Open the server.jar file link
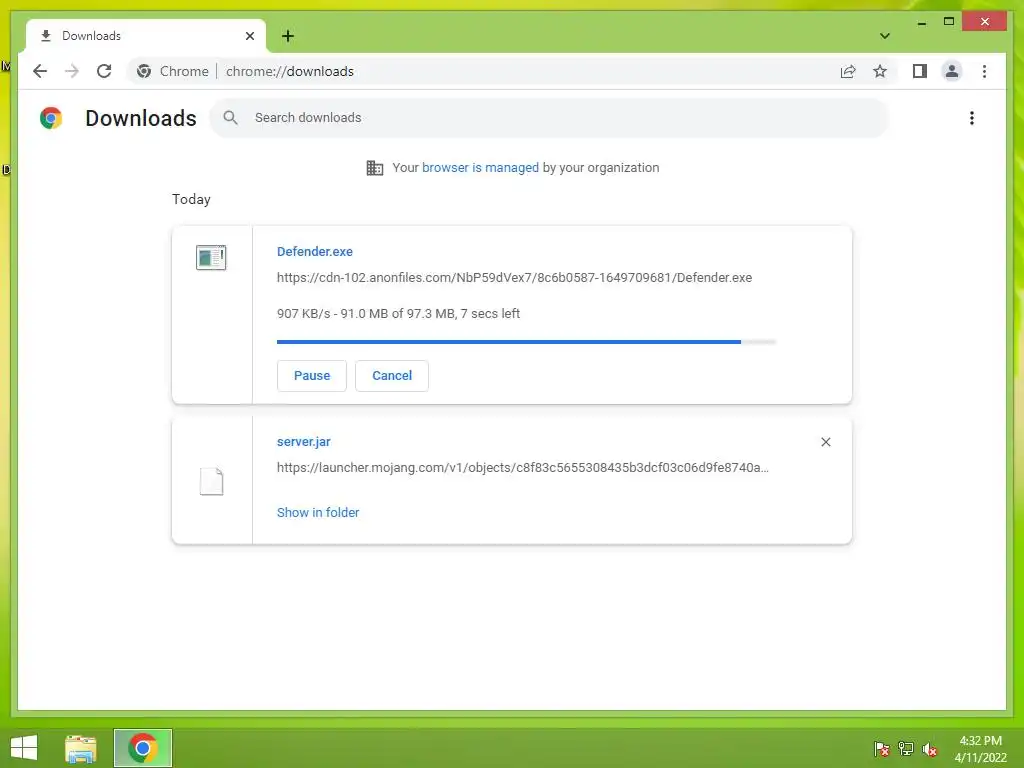 [304, 441]
